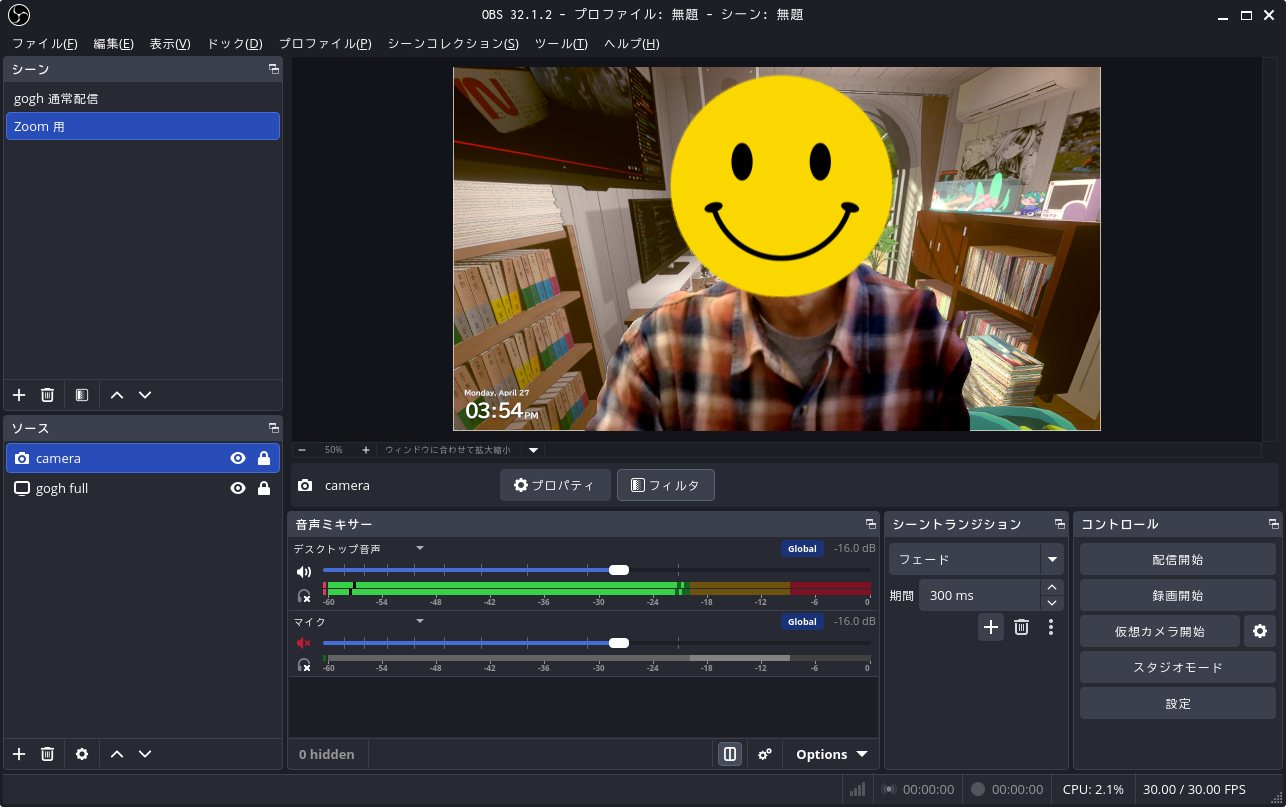Toggle vertical layout in the audio mixer
Screen dimensions: 1286x807
click(x=730, y=754)
